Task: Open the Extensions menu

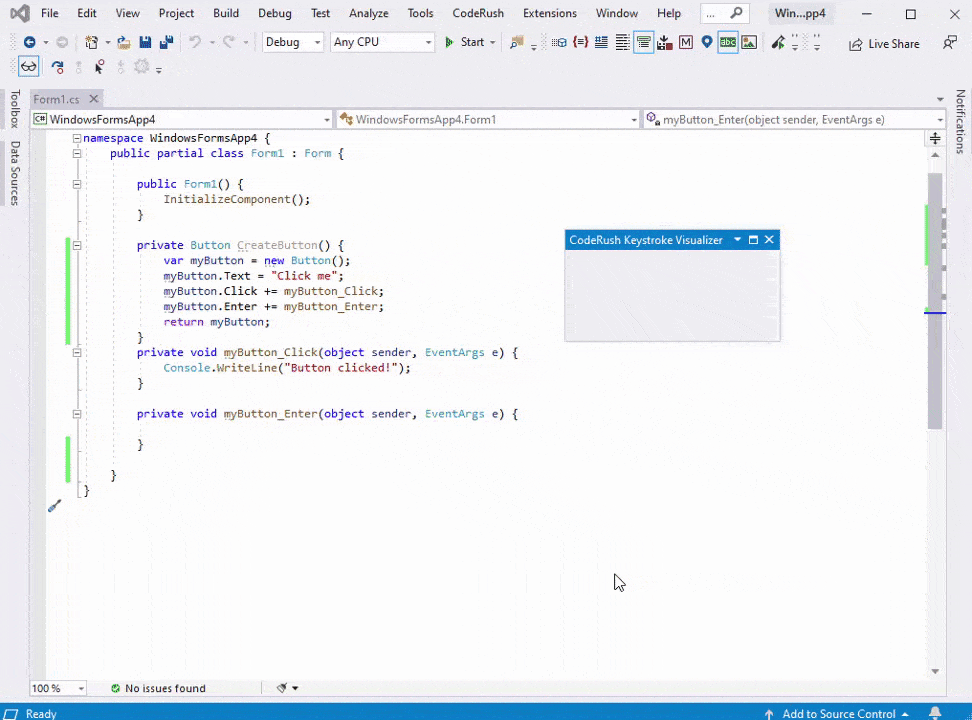Action: pyautogui.click(x=549, y=13)
